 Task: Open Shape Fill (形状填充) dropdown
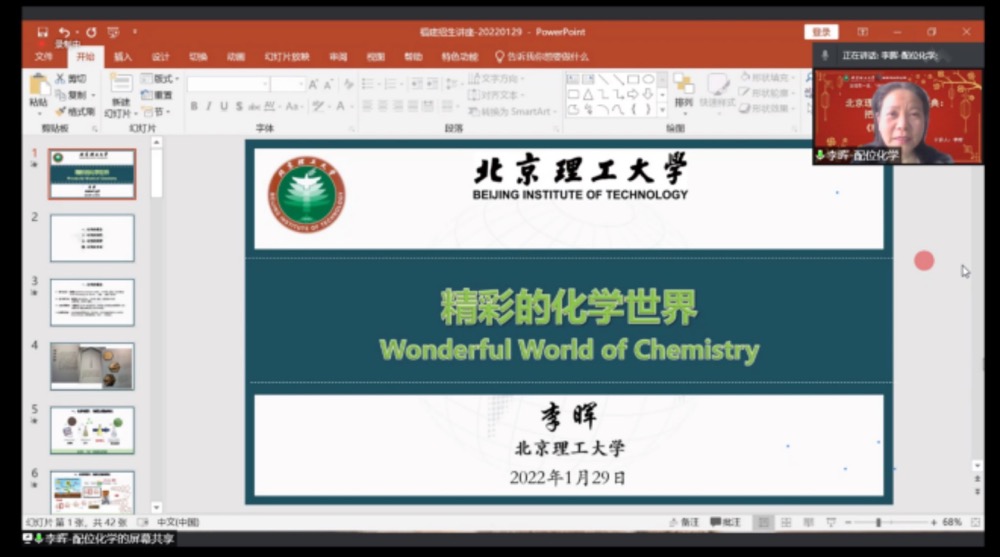click(768, 77)
